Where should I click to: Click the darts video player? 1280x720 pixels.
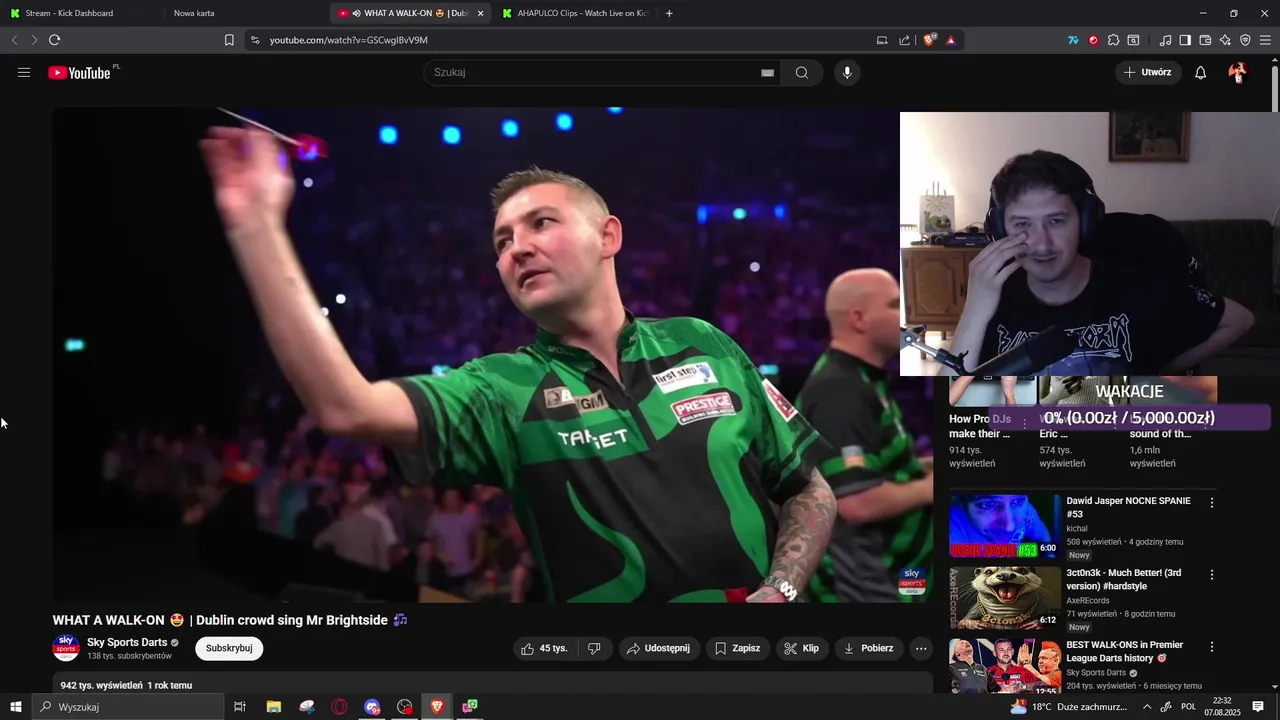point(492,355)
